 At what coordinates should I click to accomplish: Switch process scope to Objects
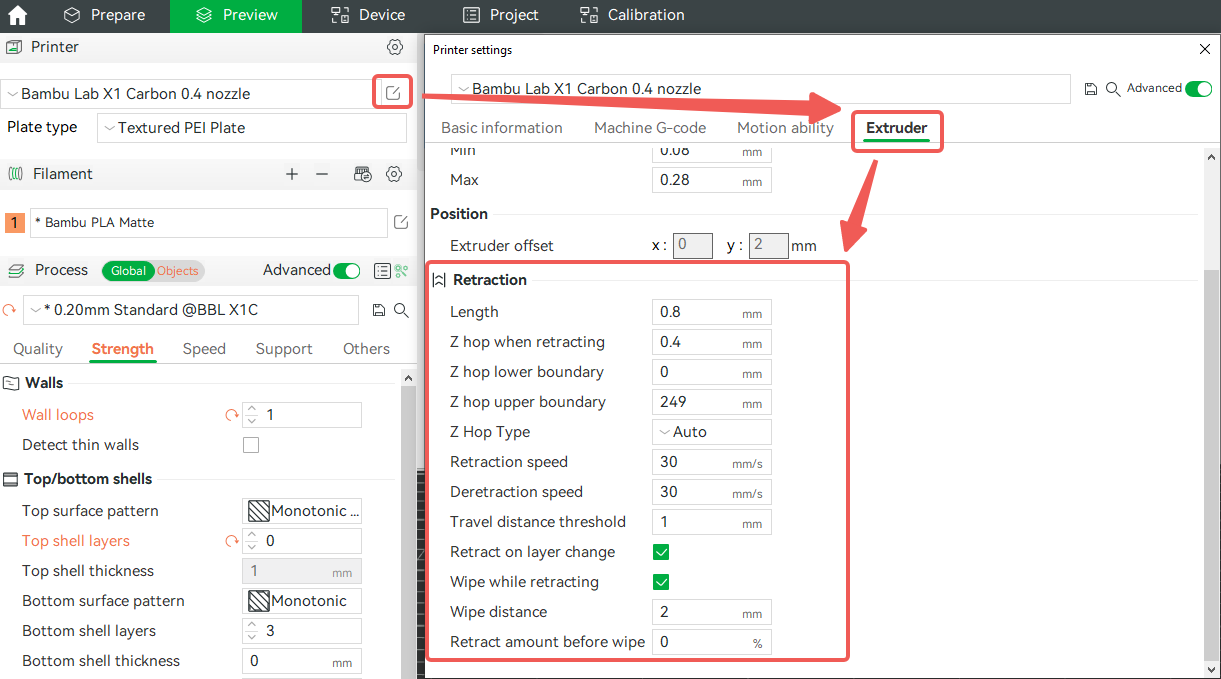pyautogui.click(x=178, y=271)
